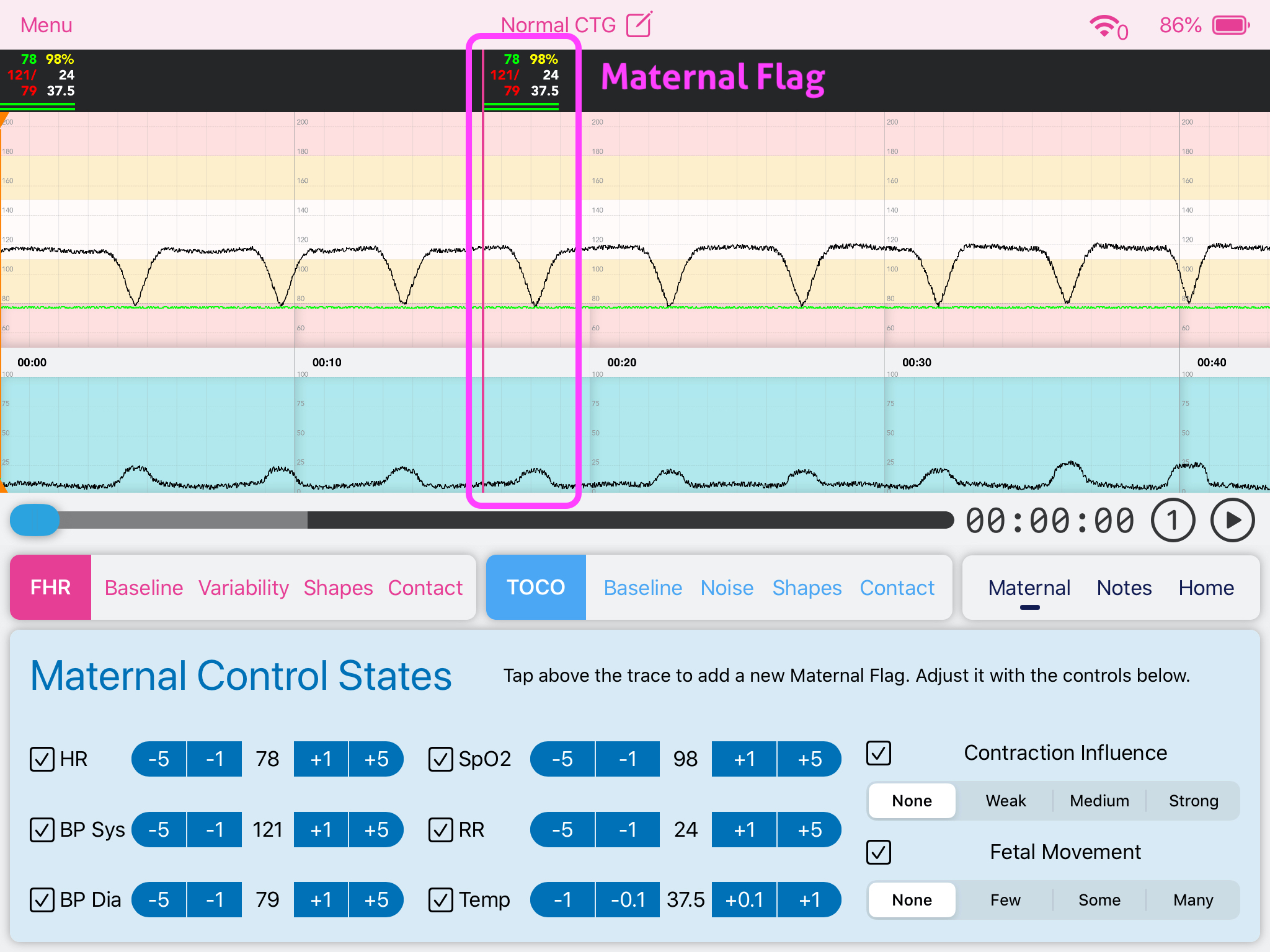Select the TOCO tab
Viewport: 1270px width, 952px height.
click(536, 587)
